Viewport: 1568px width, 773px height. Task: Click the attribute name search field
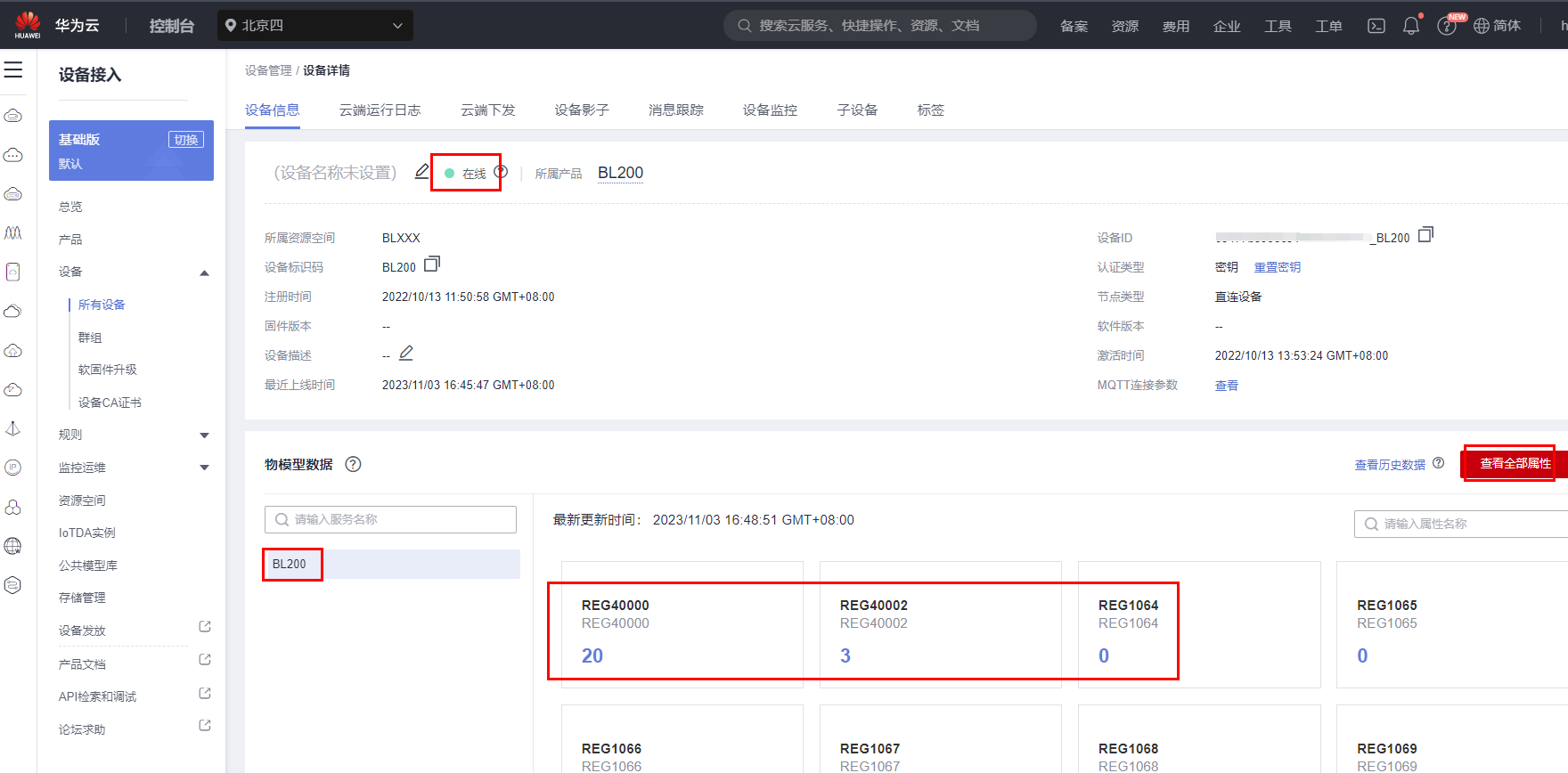tap(1461, 524)
